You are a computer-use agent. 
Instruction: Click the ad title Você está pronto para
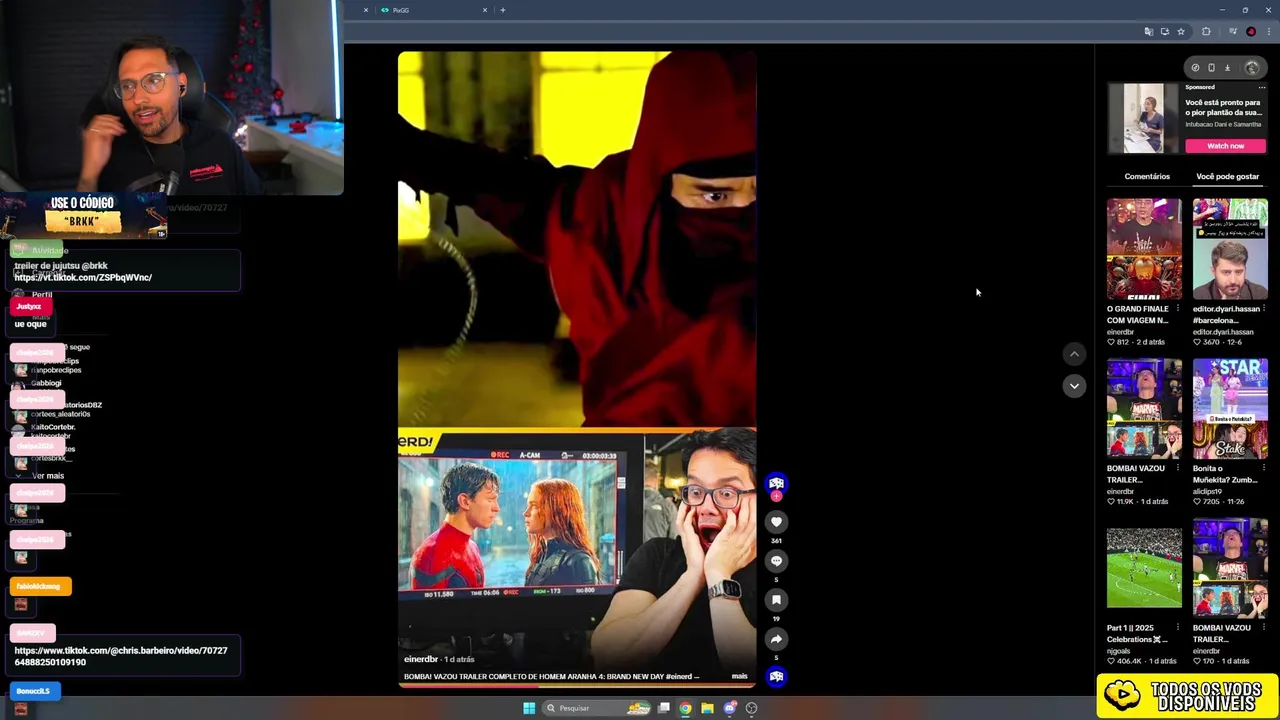[1223, 107]
